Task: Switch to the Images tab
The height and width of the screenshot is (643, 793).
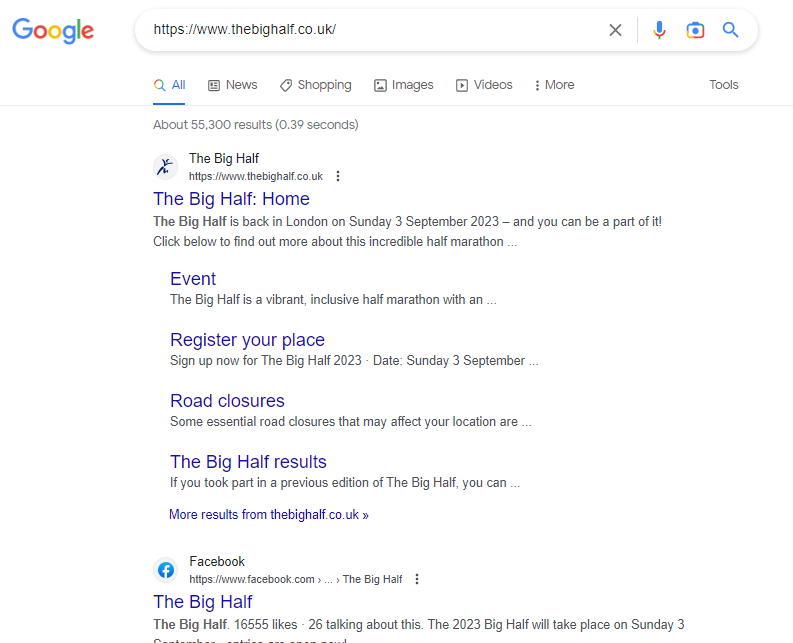Action: click(404, 85)
